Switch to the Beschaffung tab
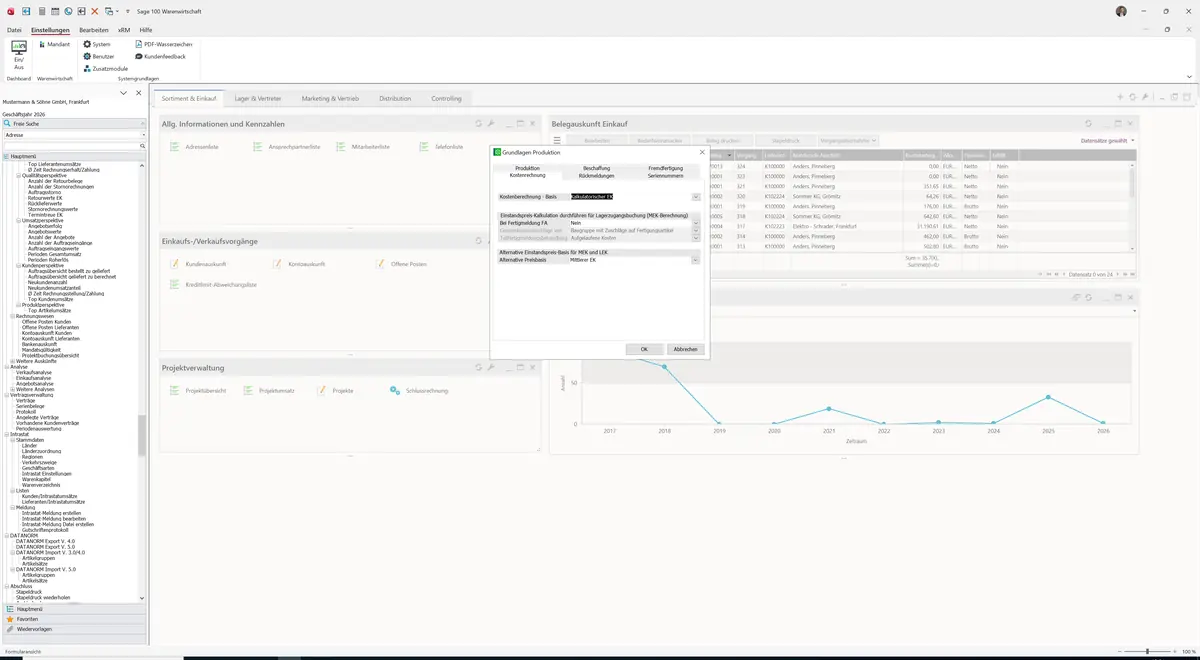The image size is (1200, 660). 597,168
